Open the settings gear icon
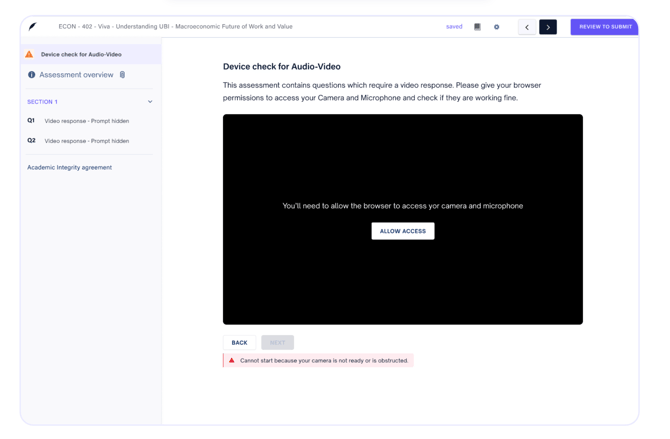 (x=497, y=27)
